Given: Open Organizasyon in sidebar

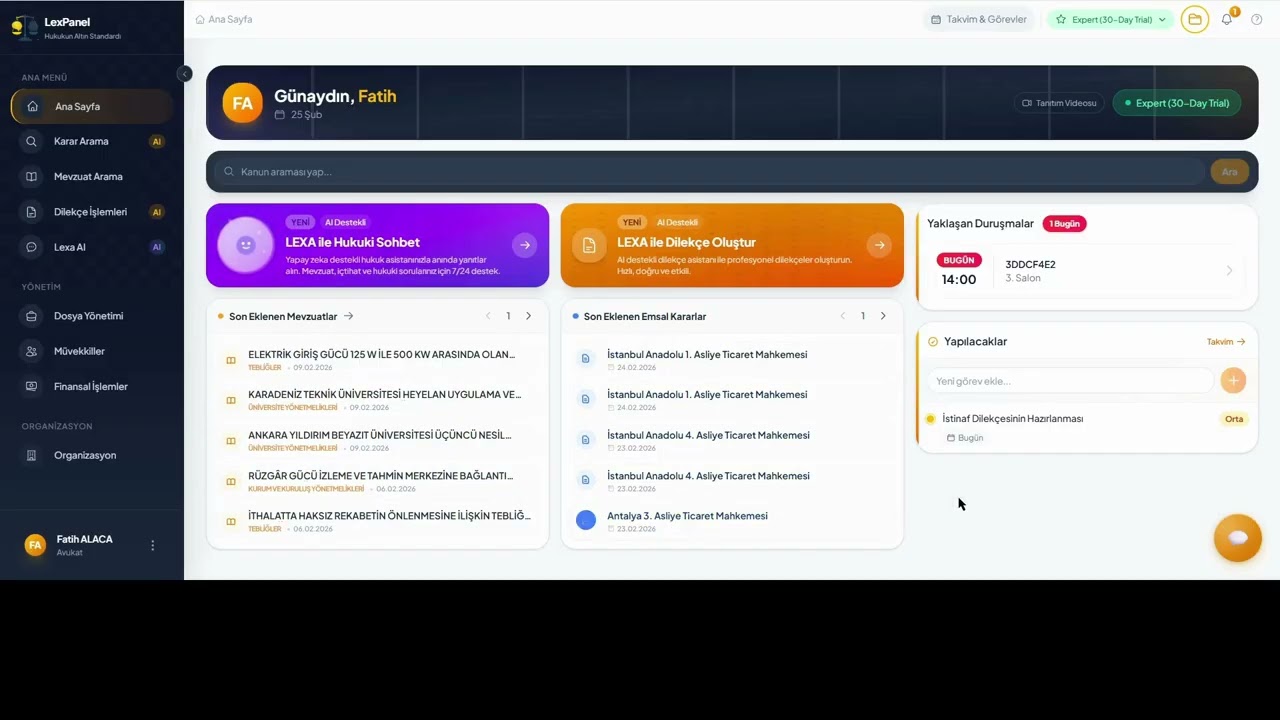Looking at the screenshot, I should (92, 455).
